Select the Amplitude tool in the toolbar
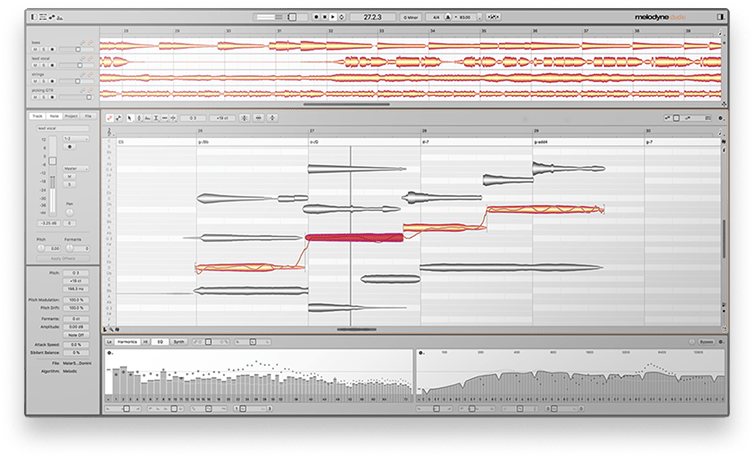Viewport: 754px width, 458px height. 157,117
